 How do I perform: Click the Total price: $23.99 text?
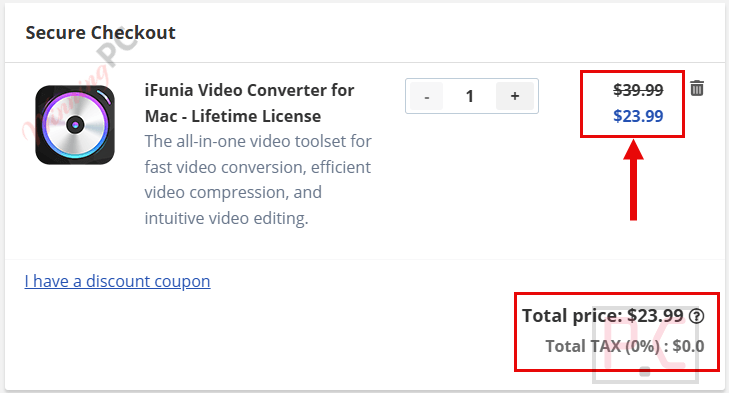(x=603, y=316)
